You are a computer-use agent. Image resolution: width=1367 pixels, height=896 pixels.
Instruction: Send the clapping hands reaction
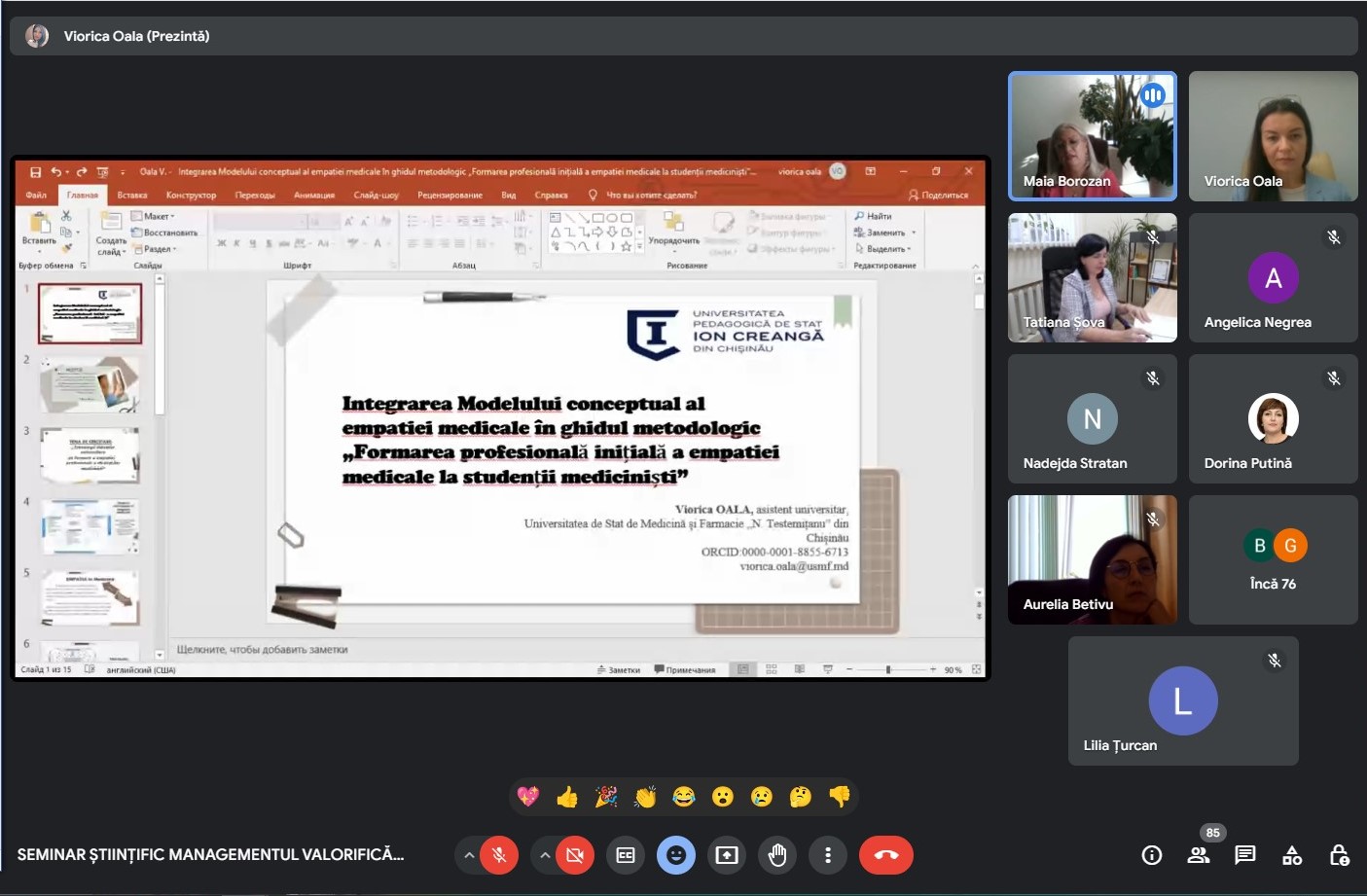click(645, 798)
